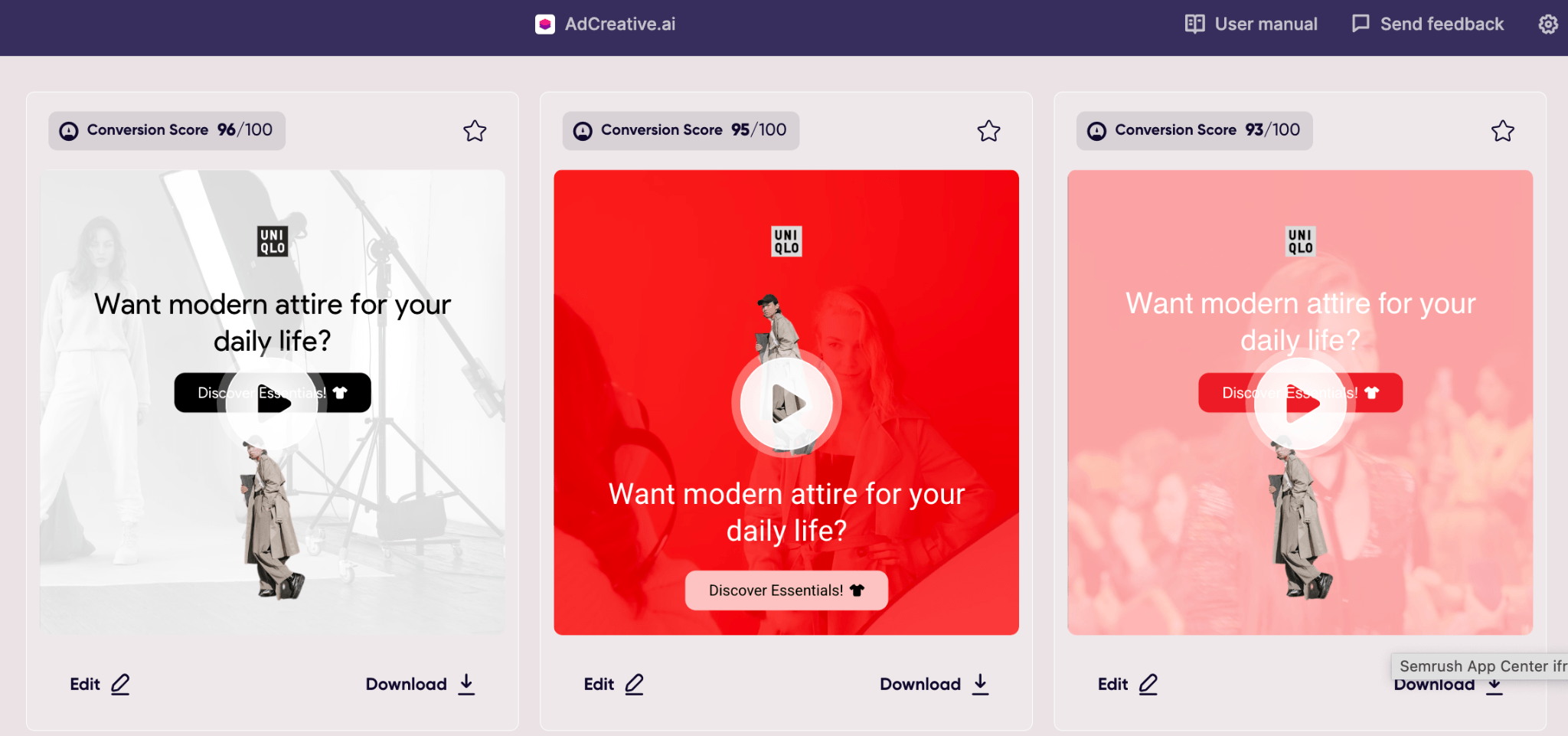Click the pencil icon on the 96/100 ad
1568x736 pixels.
pyautogui.click(x=120, y=684)
